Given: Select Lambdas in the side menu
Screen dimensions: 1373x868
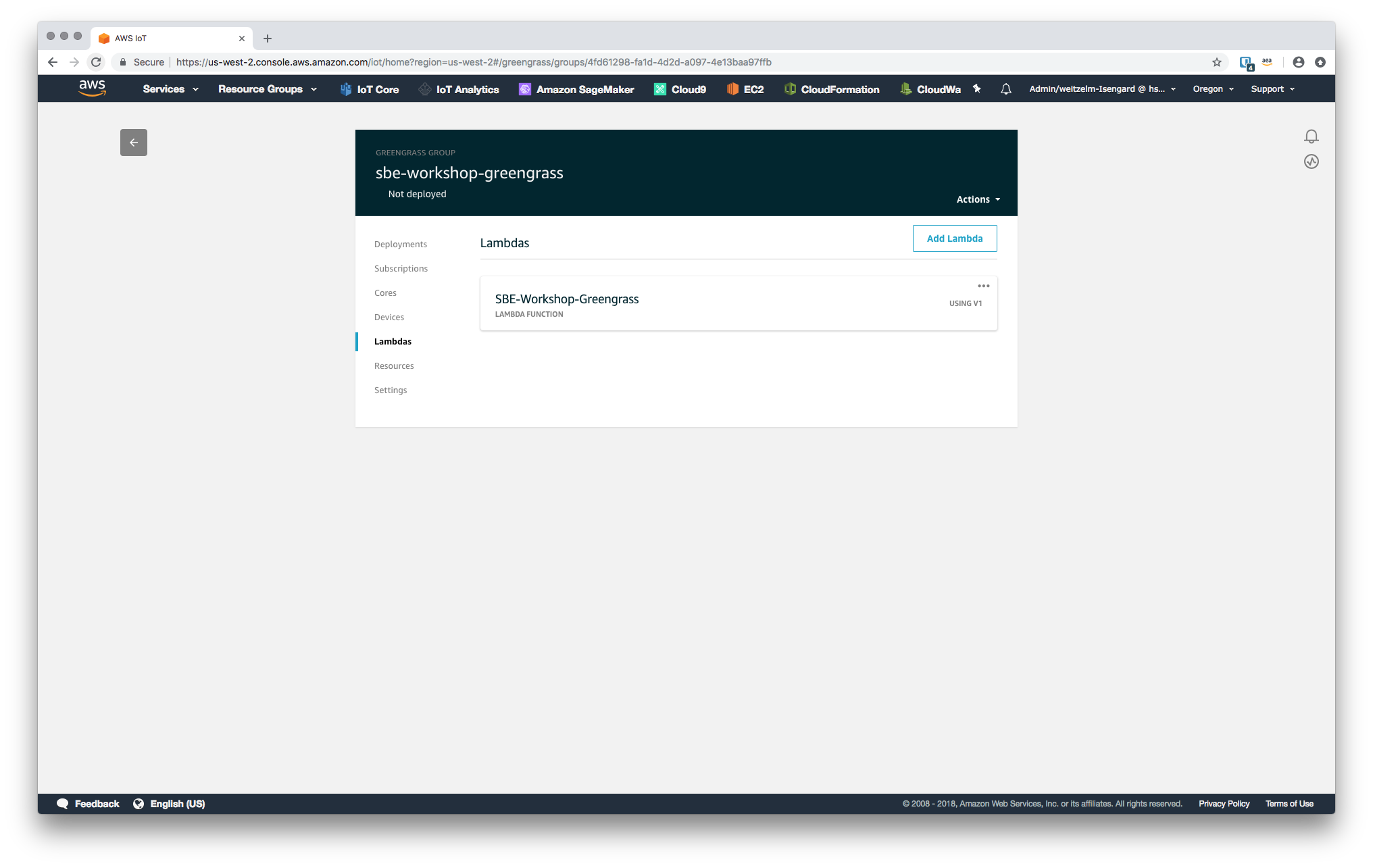Looking at the screenshot, I should pos(393,342).
